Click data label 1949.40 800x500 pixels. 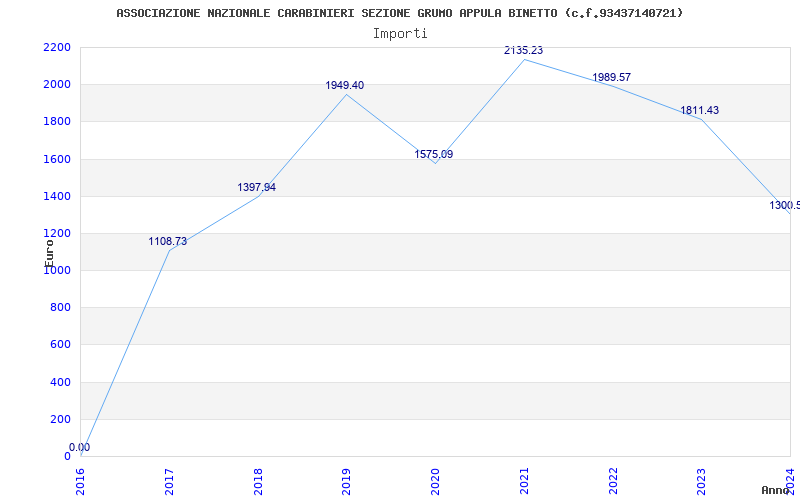click(345, 85)
